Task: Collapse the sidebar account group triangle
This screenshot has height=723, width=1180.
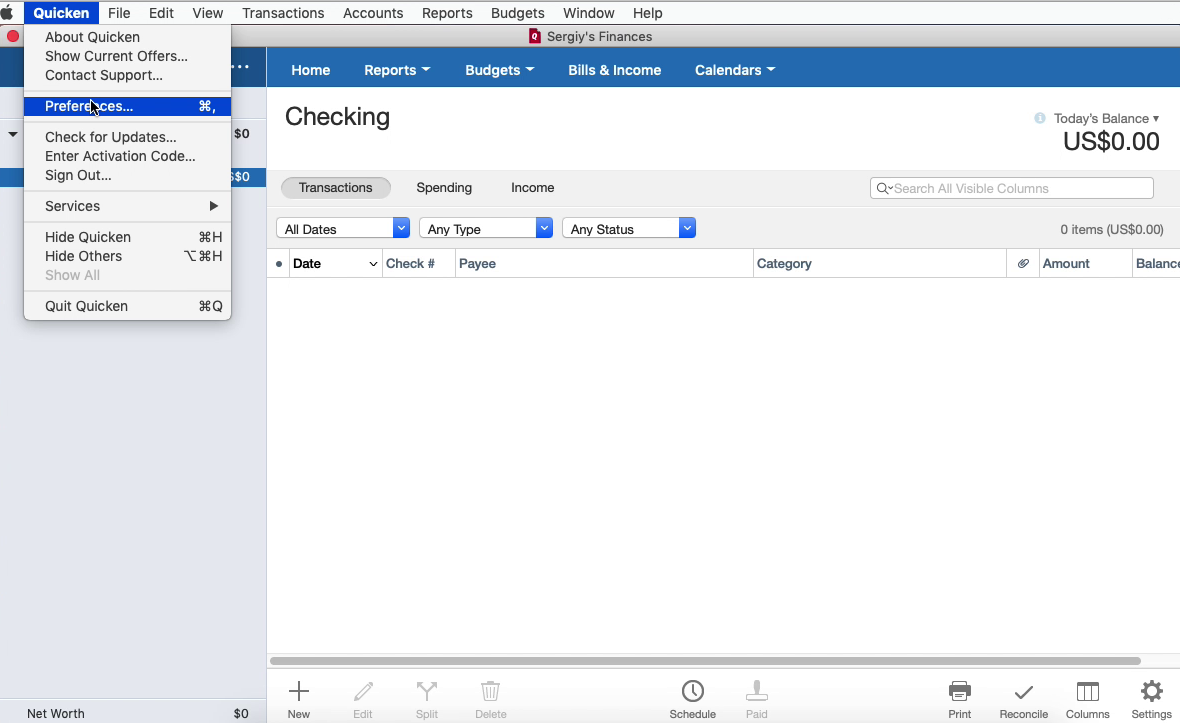Action: pyautogui.click(x=13, y=134)
